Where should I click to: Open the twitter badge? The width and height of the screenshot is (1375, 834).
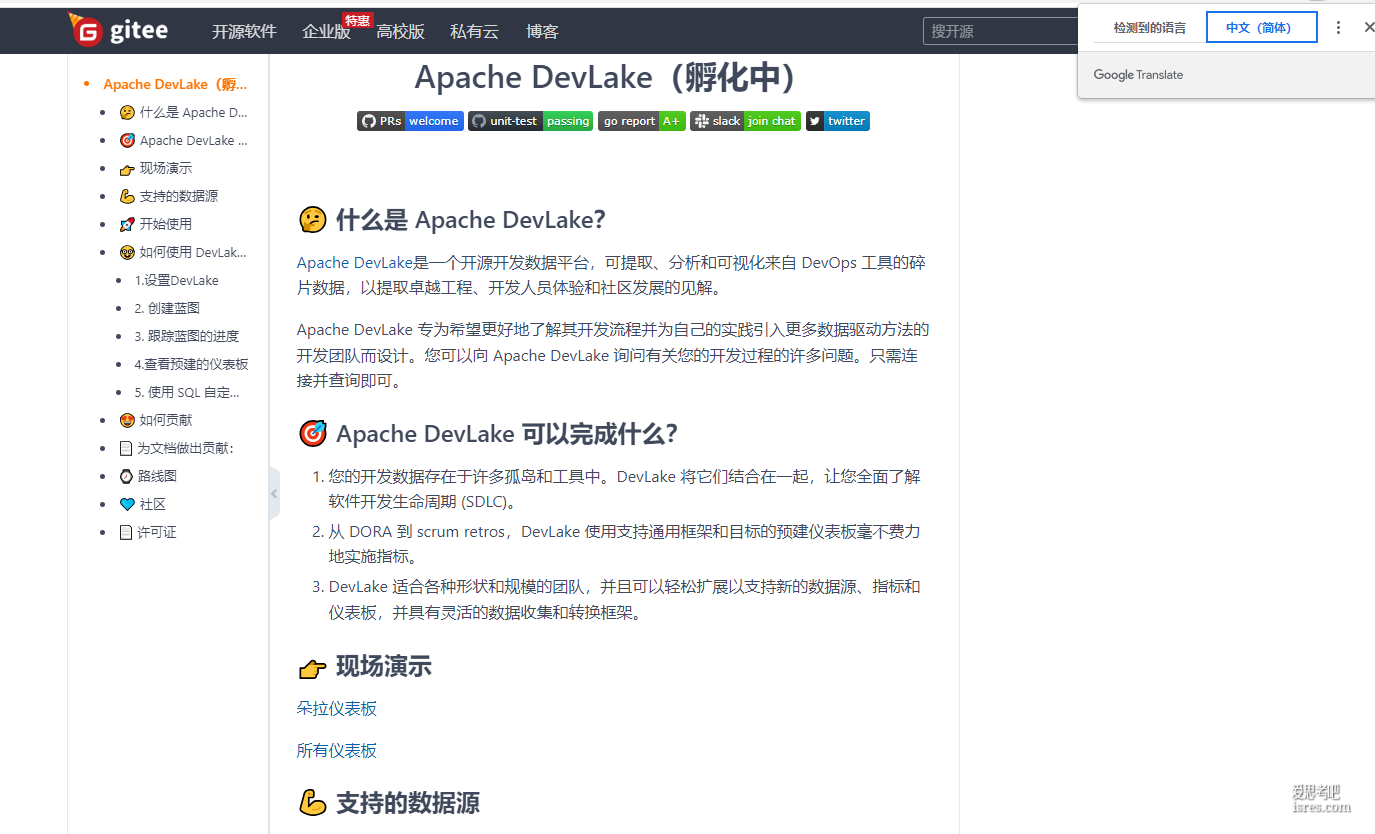point(838,121)
